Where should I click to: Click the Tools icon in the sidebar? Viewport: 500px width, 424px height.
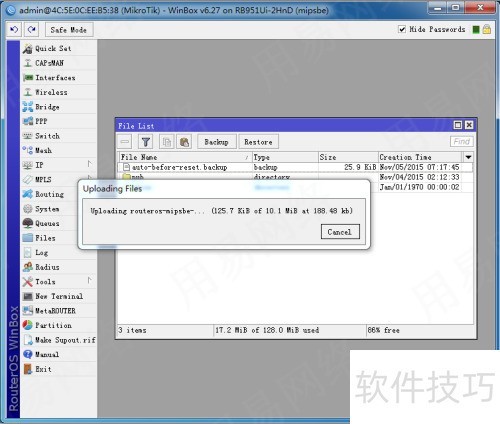(28, 282)
